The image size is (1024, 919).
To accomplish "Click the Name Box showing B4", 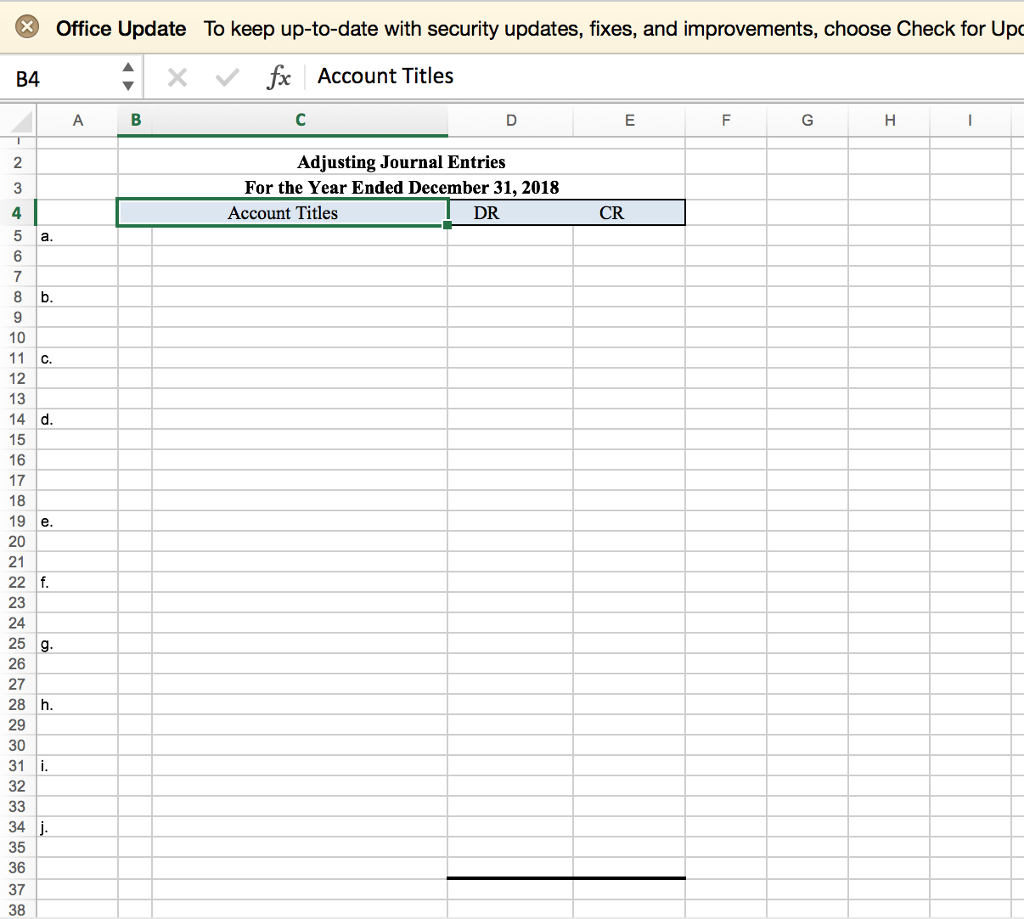I will click(55, 76).
